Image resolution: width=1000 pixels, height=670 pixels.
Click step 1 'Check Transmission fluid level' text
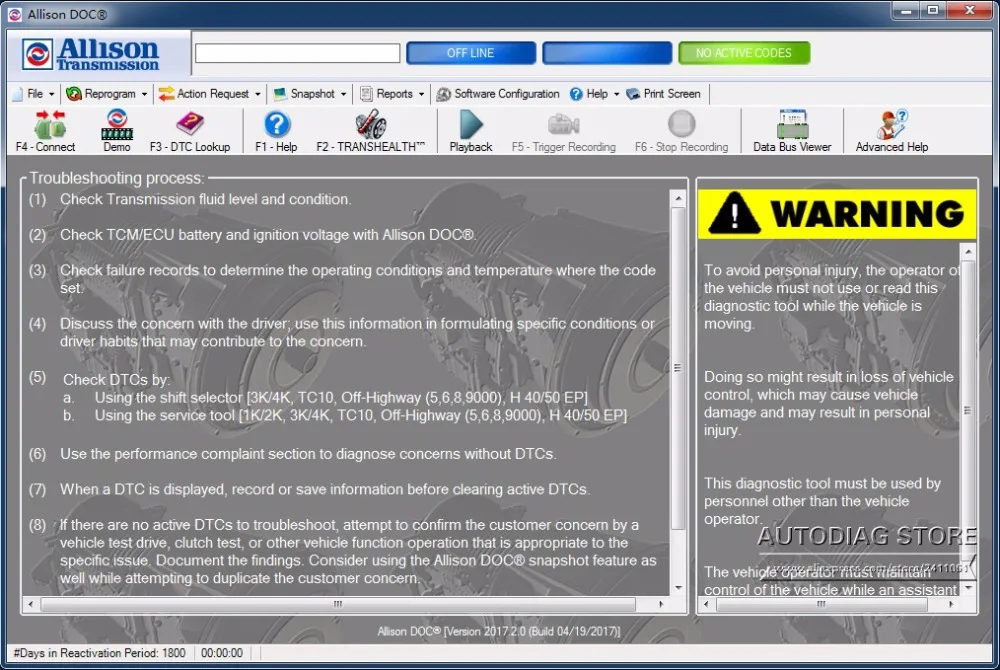point(205,199)
